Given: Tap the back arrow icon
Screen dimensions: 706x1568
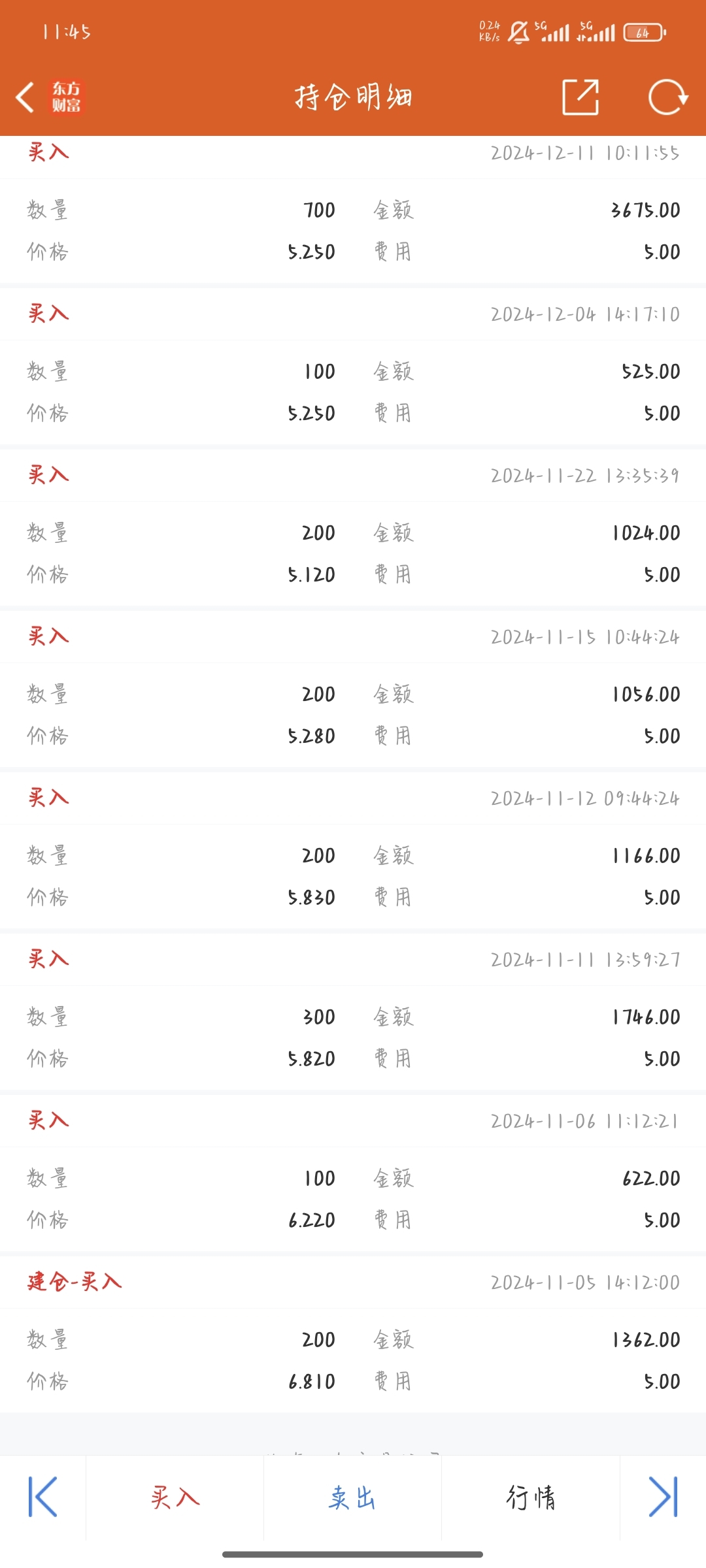Looking at the screenshot, I should tap(25, 97).
